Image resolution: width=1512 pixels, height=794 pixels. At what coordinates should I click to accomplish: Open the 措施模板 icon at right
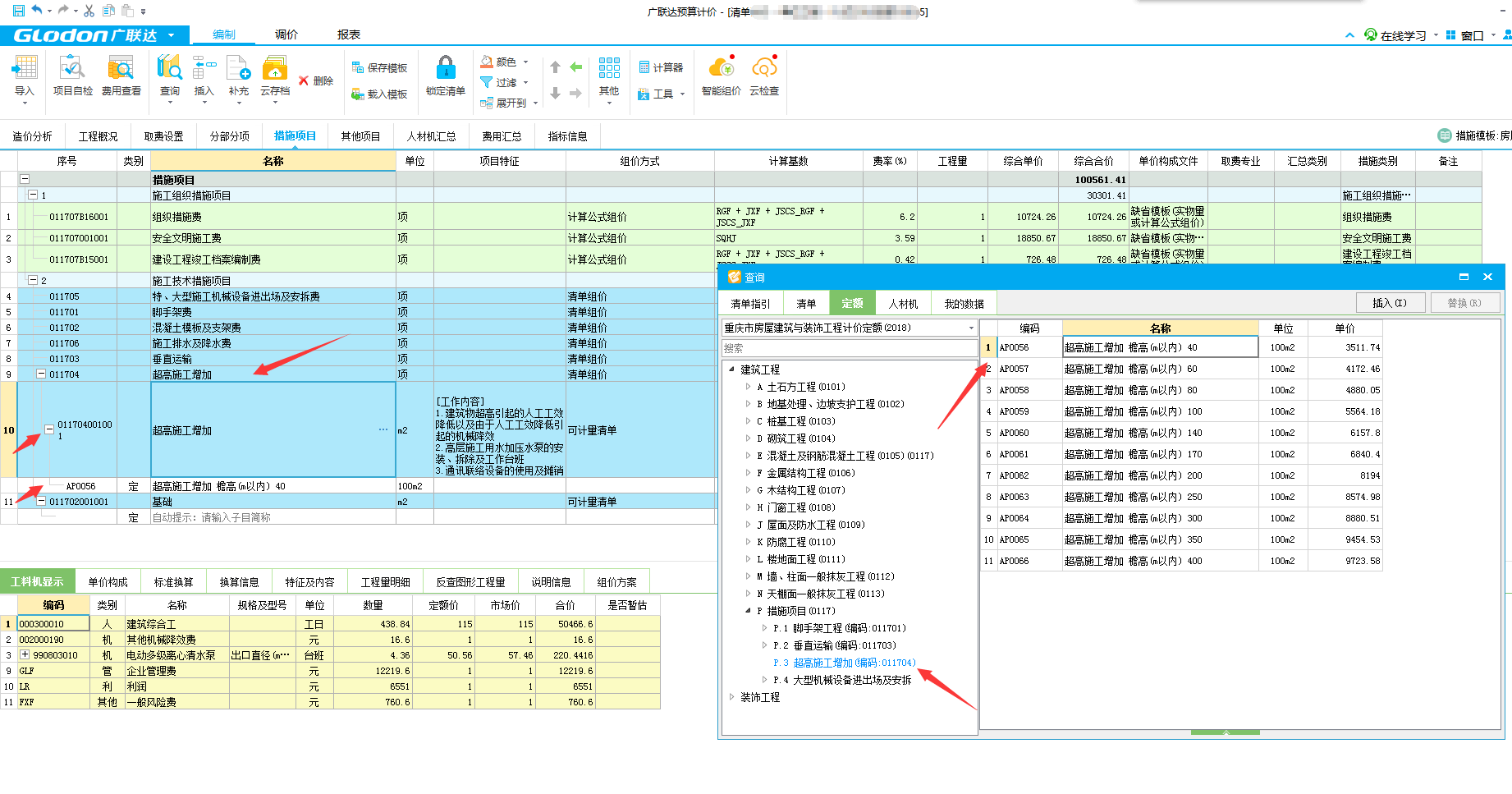pos(1445,135)
